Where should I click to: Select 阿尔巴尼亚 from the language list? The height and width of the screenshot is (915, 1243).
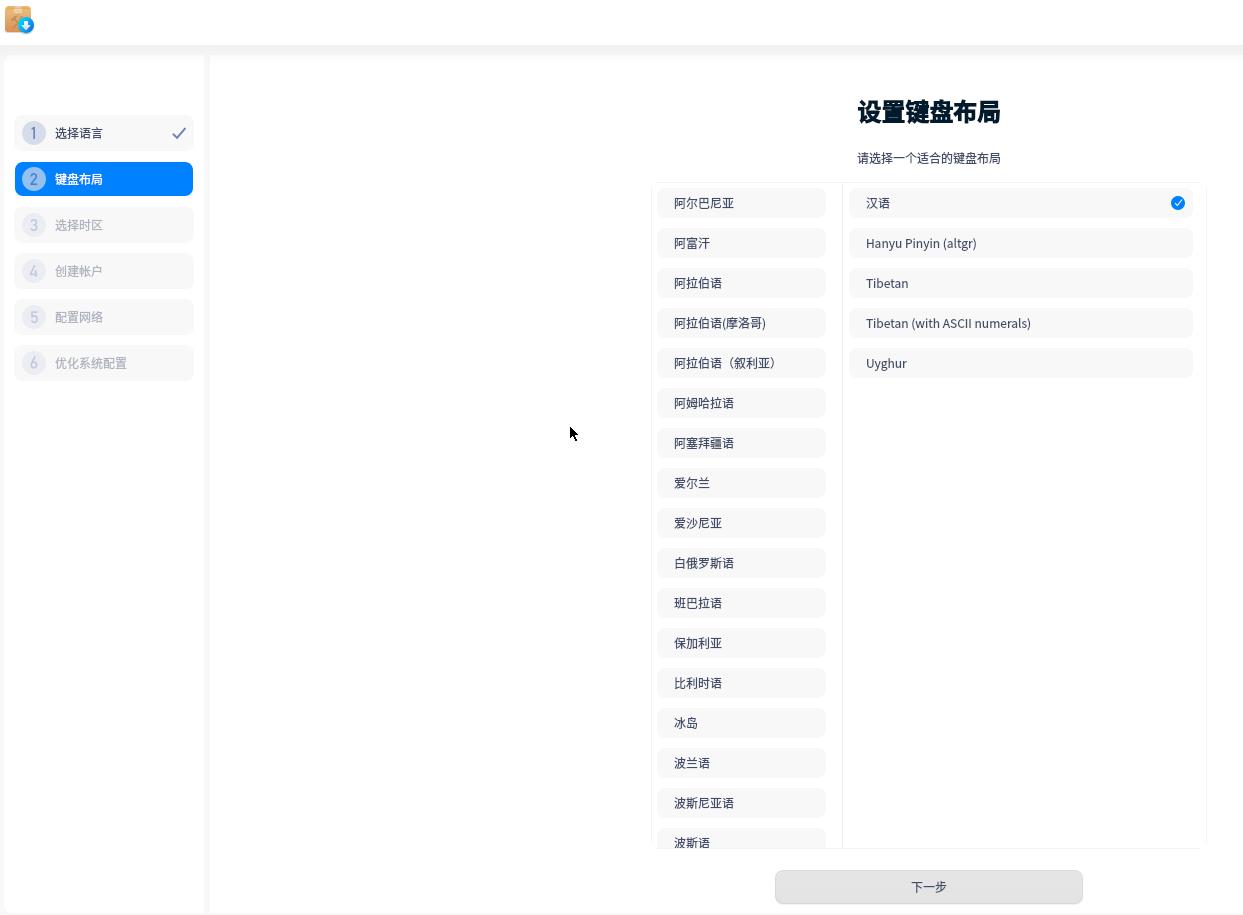(741, 203)
